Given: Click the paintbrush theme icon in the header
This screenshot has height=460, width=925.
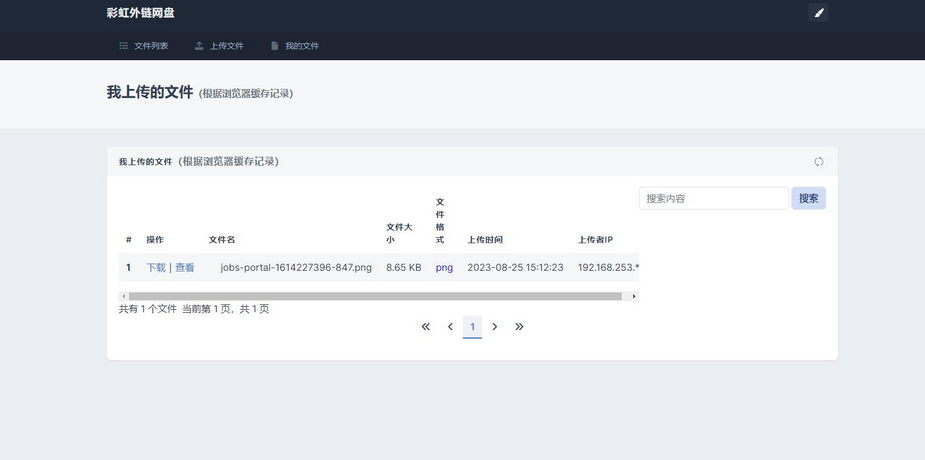Looking at the screenshot, I should point(818,12).
